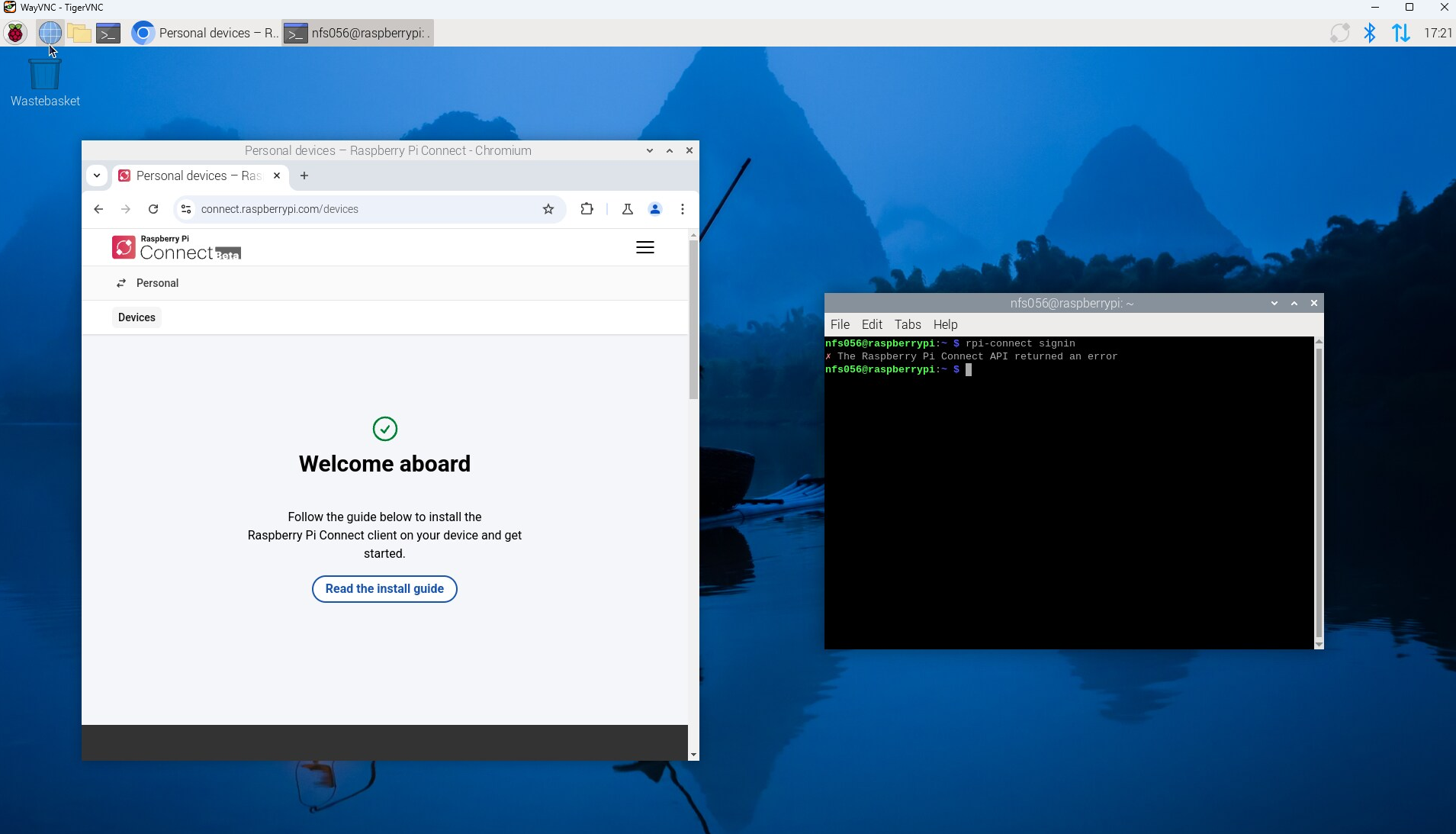Screen dimensions: 1456x834
Task: Open a new Chromium tab
Action: [304, 175]
